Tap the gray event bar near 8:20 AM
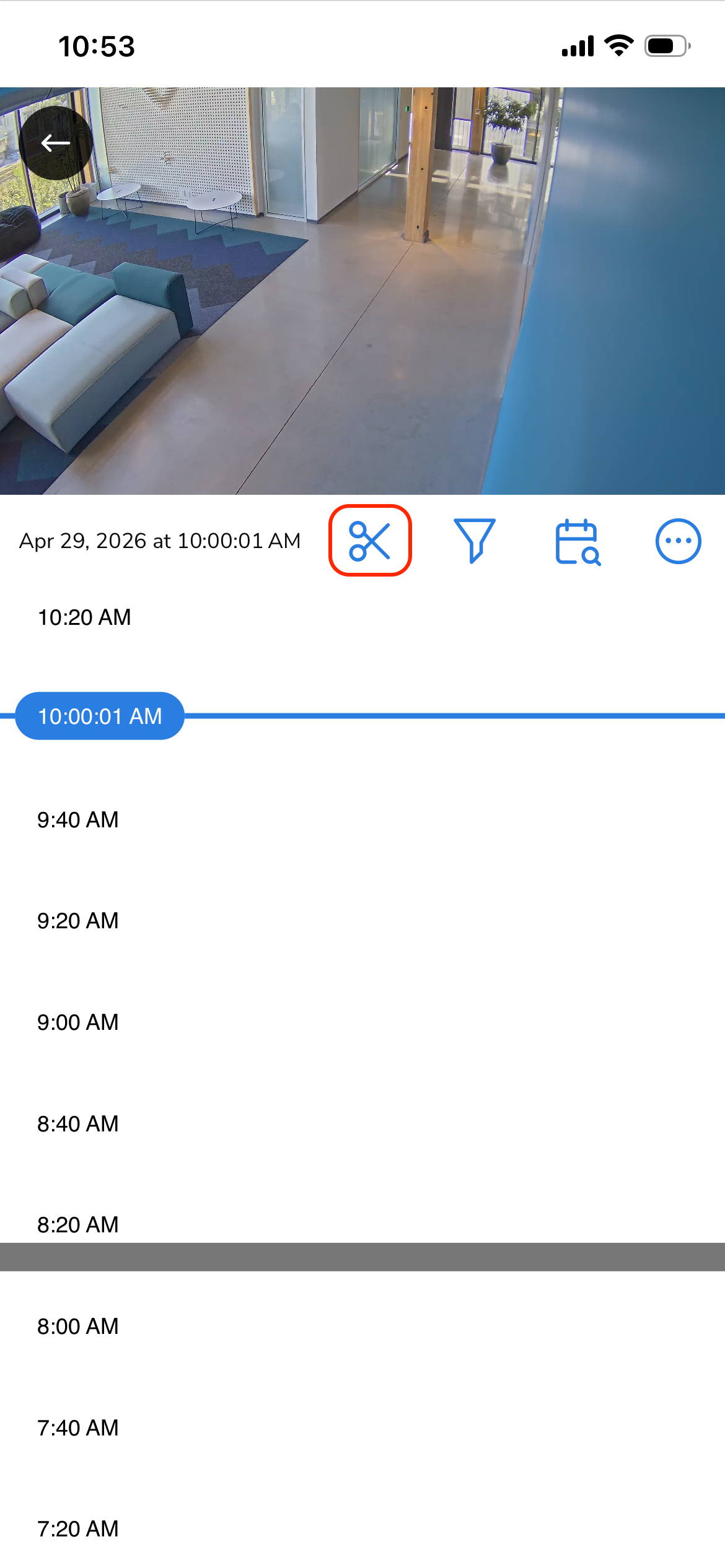This screenshot has width=725, height=1568. 362,1257
